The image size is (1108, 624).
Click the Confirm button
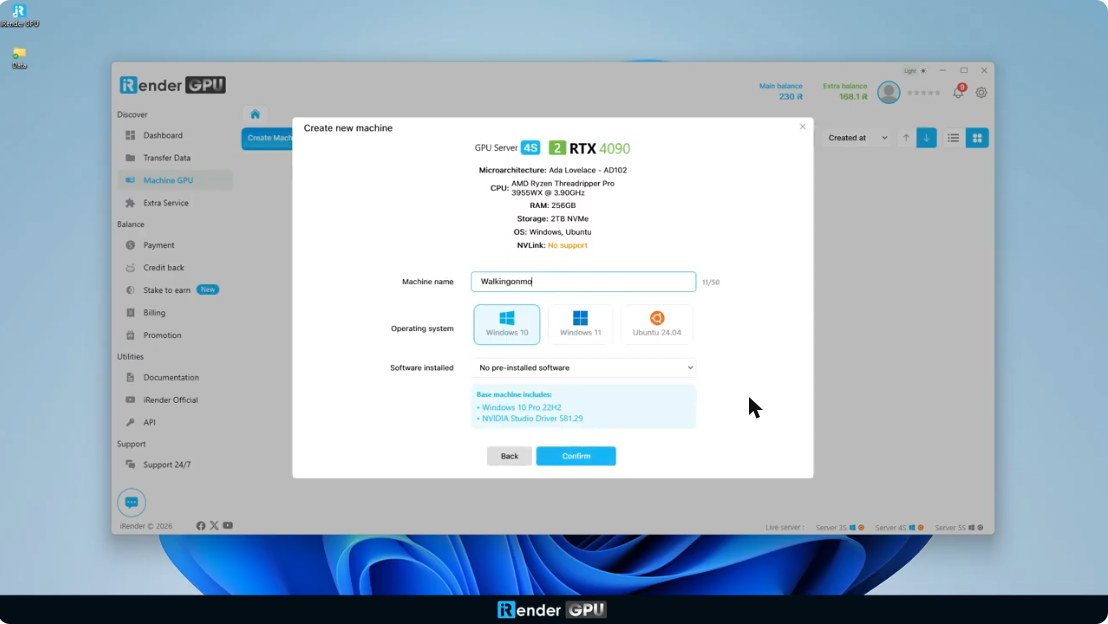576,456
